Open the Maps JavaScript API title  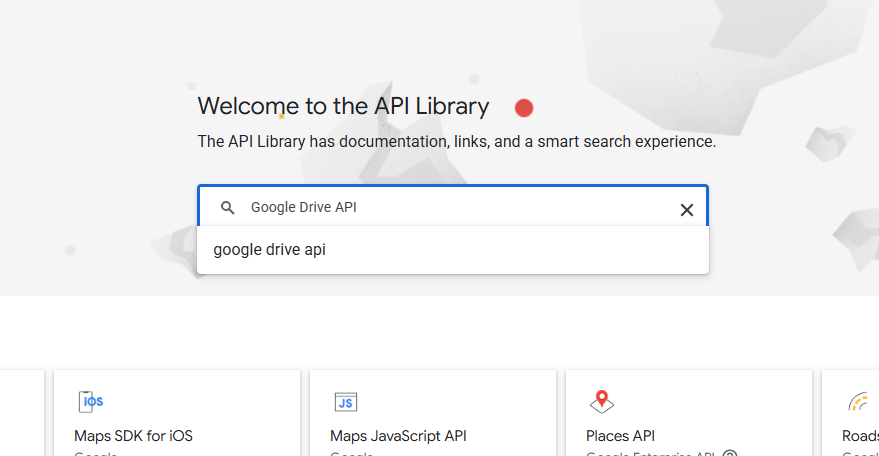tap(398, 436)
